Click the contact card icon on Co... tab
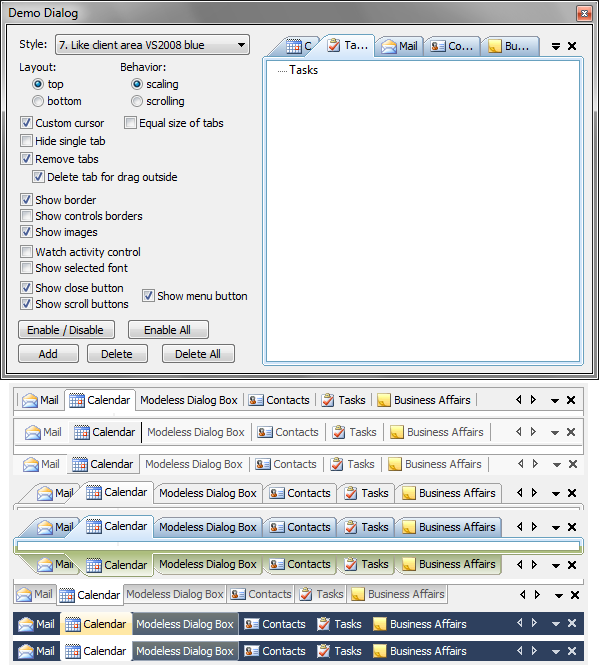Image resolution: width=599 pixels, height=670 pixels. pos(438,46)
